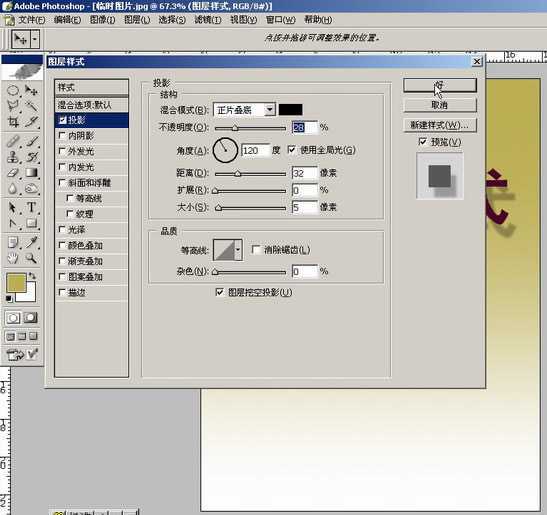Select the Path Selection arrow tool
Viewport: 547px width, 515px height.
(x=13, y=207)
